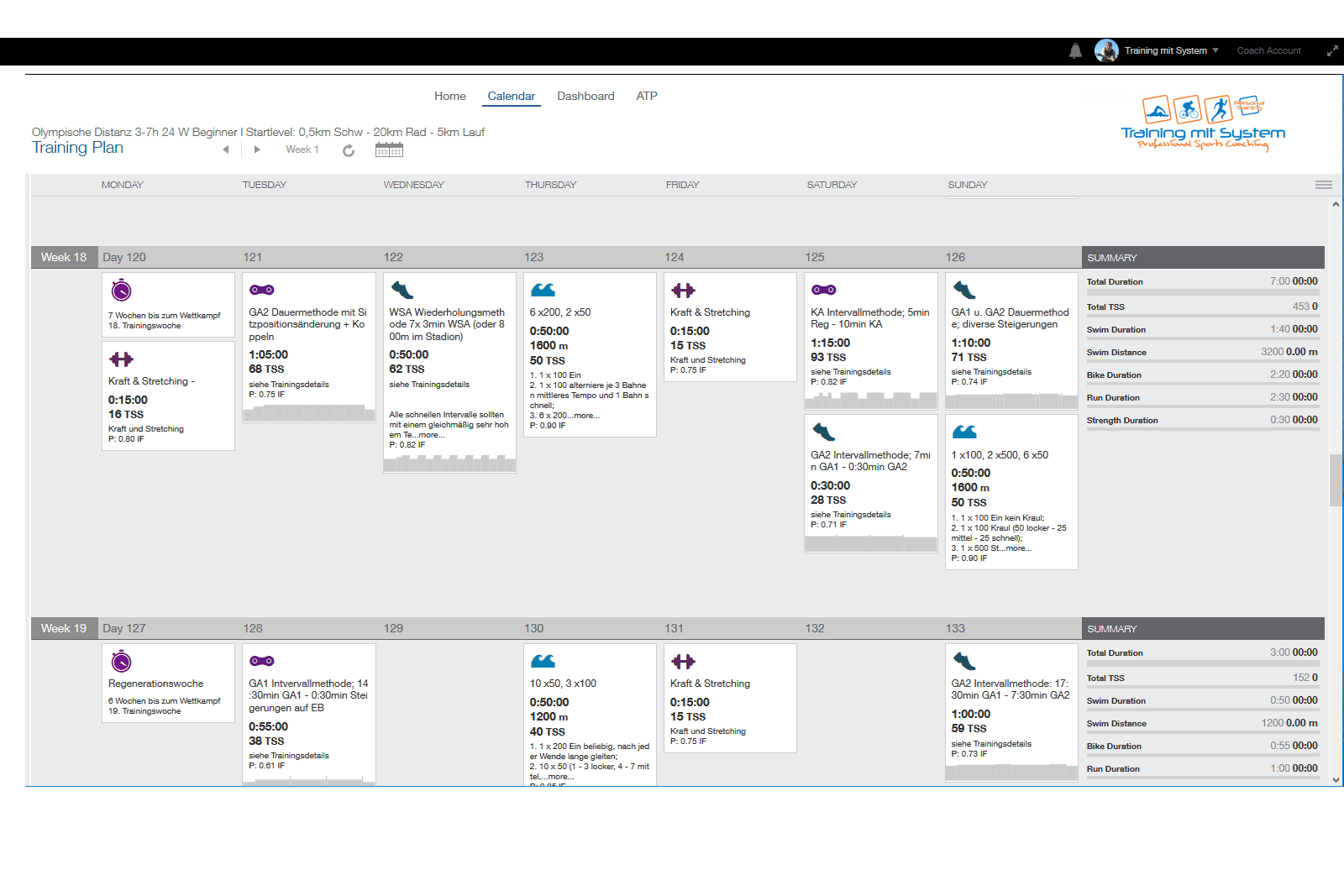Go to the Home tab

tap(449, 96)
